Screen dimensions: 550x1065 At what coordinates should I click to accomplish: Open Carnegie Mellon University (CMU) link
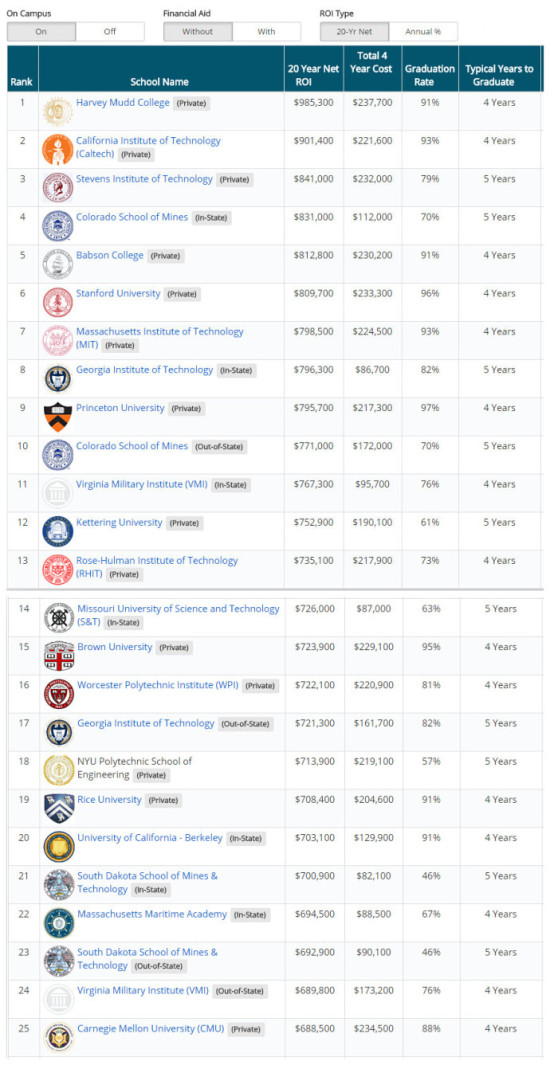point(151,1028)
